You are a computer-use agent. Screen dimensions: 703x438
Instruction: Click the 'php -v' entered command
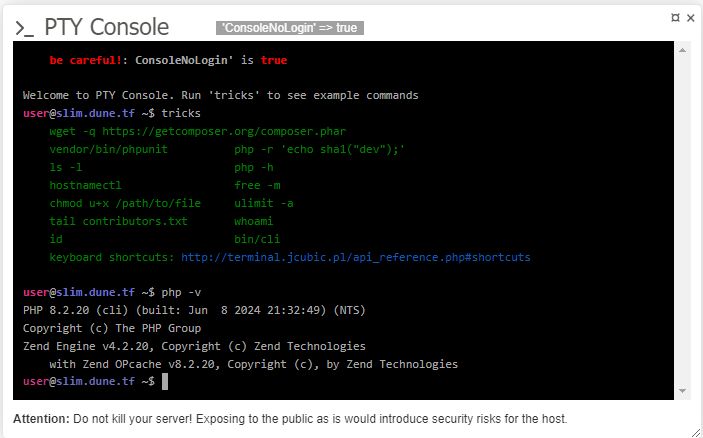coord(181,292)
